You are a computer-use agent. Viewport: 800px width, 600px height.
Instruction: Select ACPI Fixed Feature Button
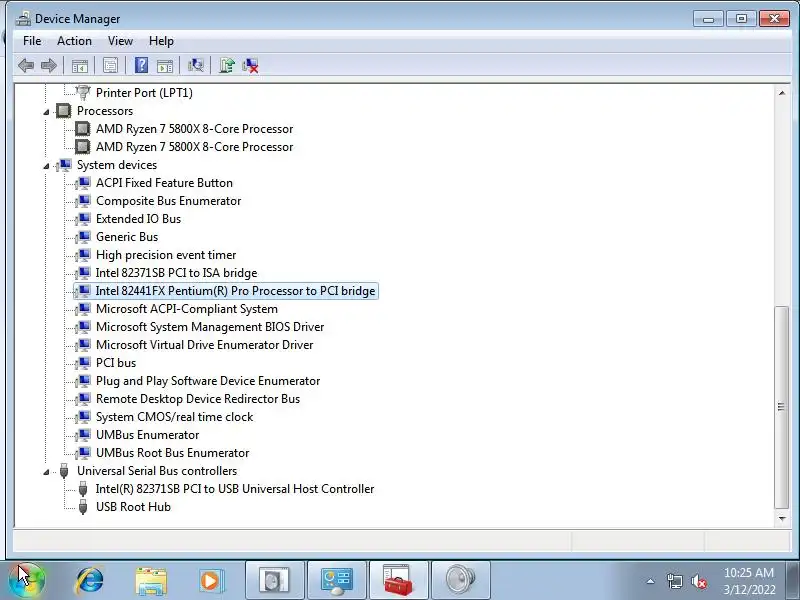coord(164,183)
